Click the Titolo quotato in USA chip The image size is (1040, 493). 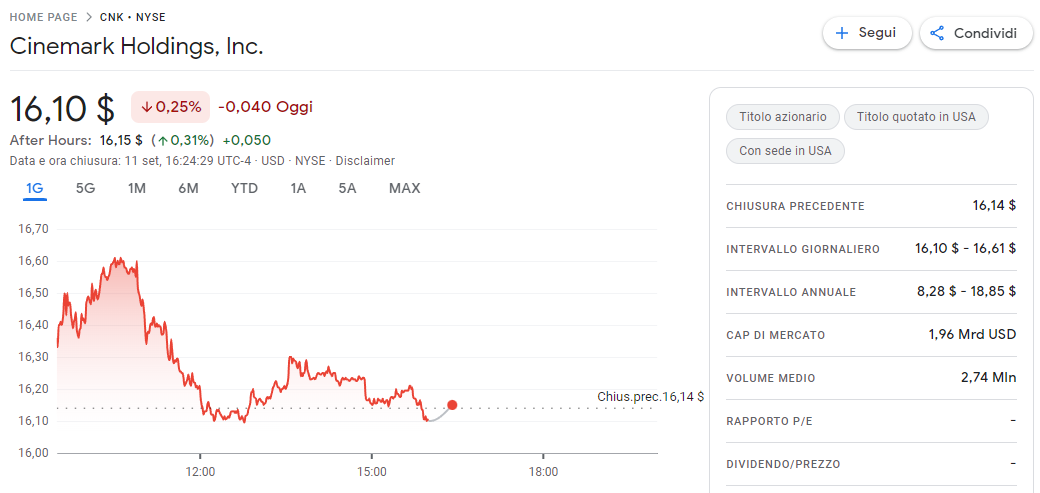pyautogui.click(x=916, y=117)
